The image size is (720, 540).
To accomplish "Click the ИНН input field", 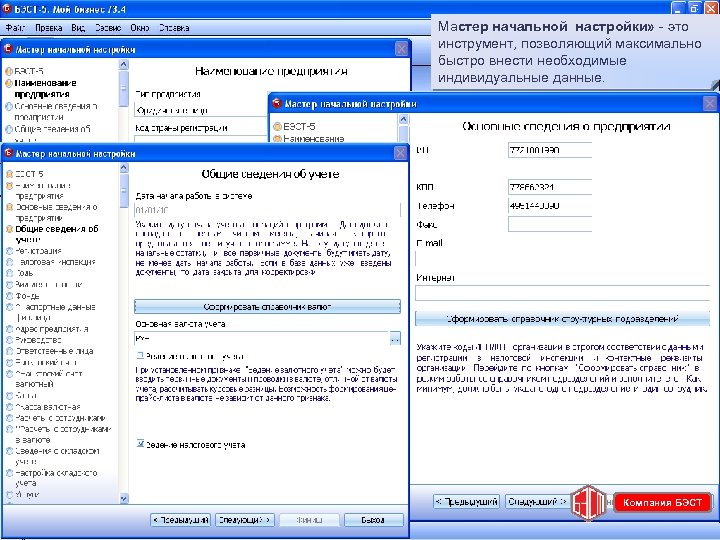I will click(x=550, y=150).
